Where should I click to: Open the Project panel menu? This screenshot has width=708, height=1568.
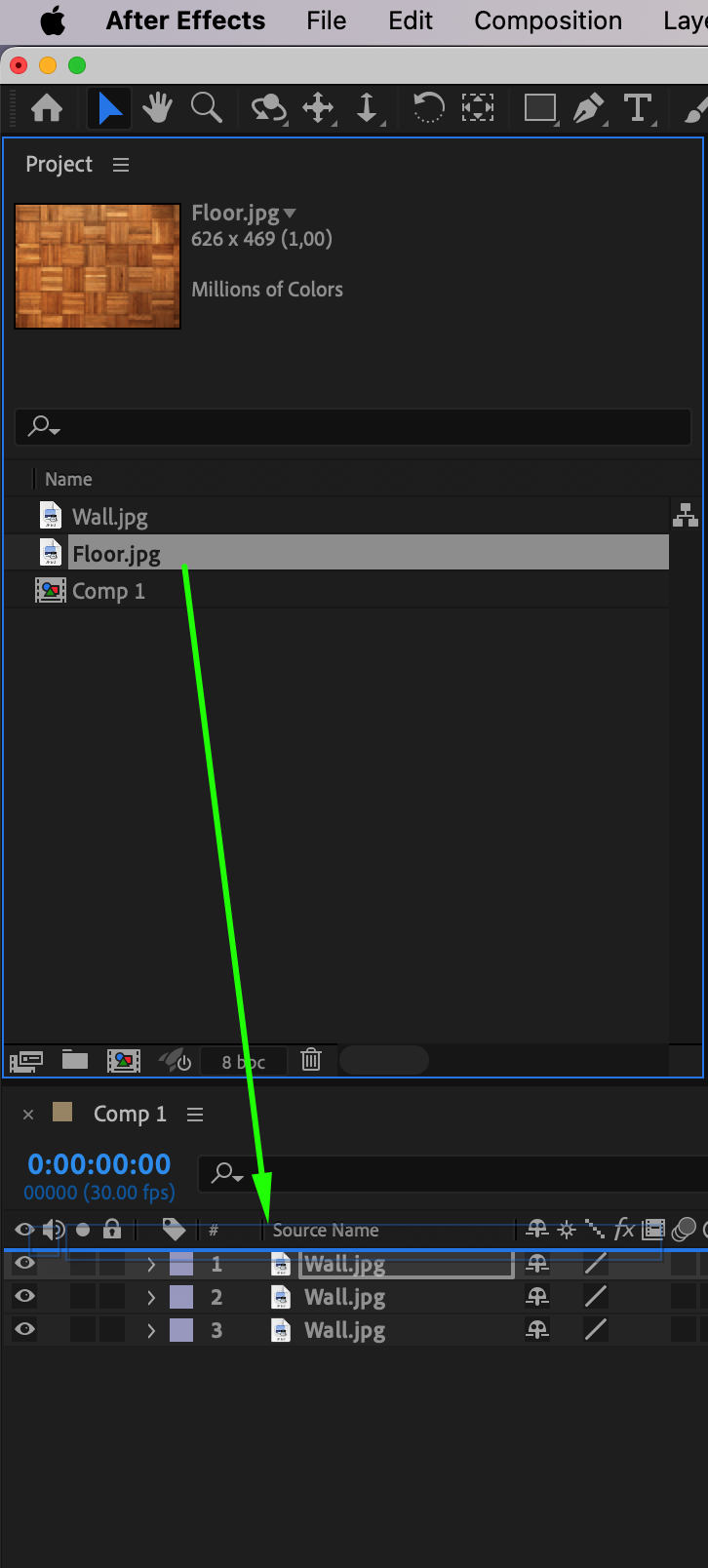121,165
